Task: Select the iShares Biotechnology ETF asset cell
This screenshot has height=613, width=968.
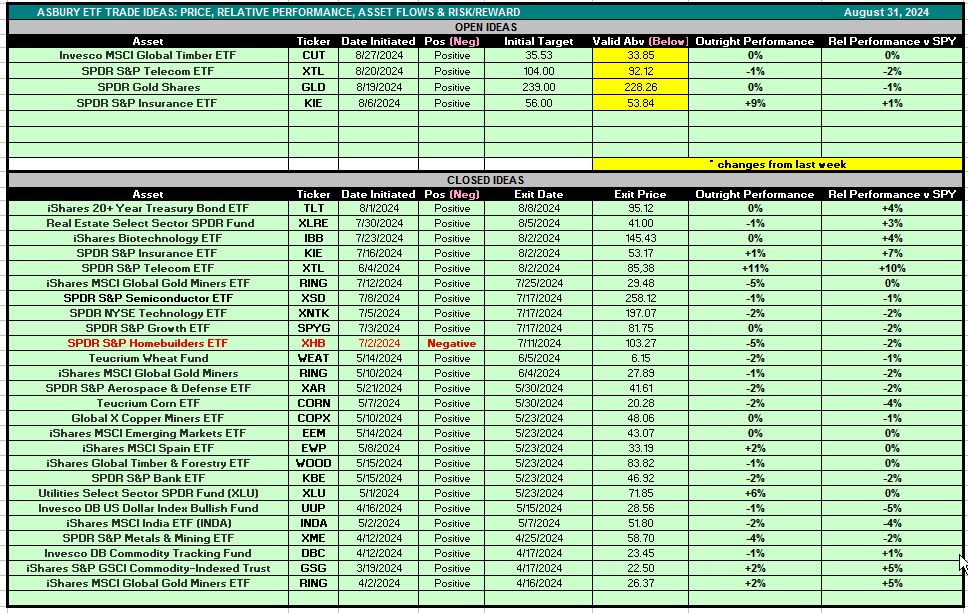Action: coord(148,238)
